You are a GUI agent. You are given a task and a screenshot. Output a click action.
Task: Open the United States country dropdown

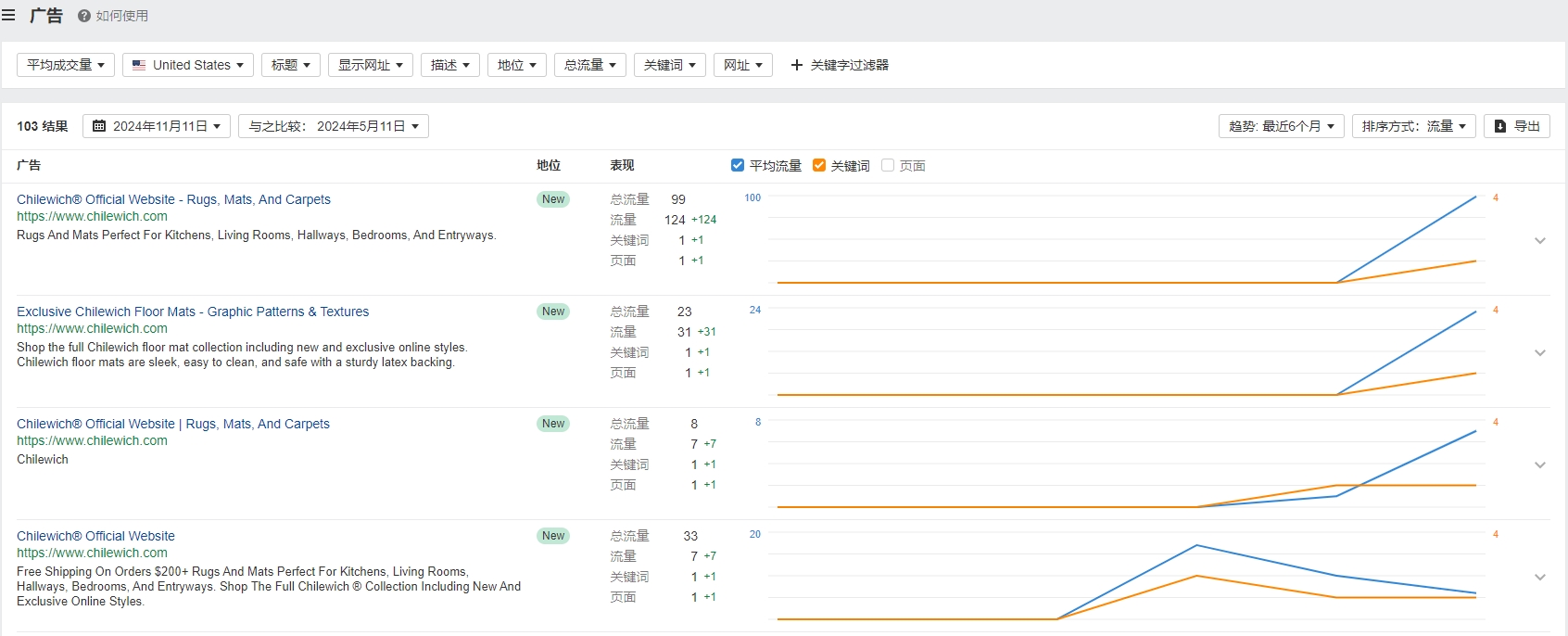click(188, 65)
